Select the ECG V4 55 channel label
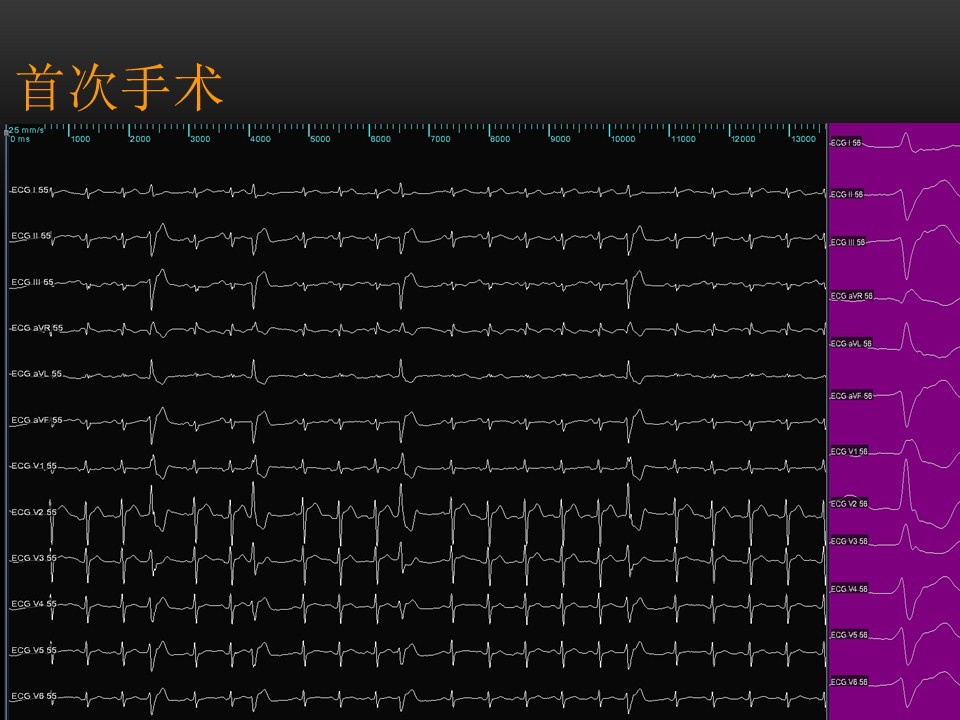Viewport: 960px width, 720px height. tap(34, 604)
